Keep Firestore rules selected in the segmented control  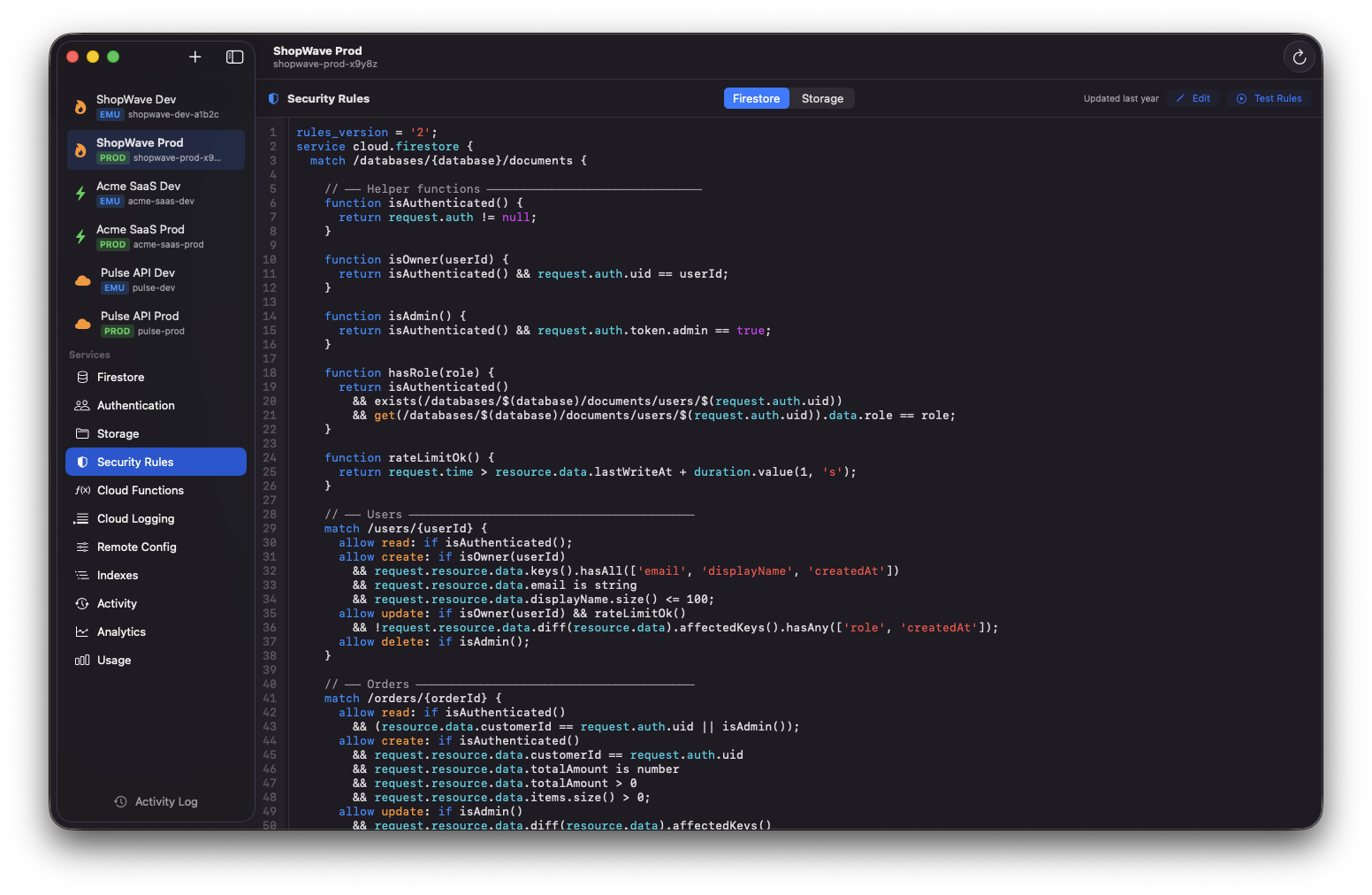(x=756, y=98)
